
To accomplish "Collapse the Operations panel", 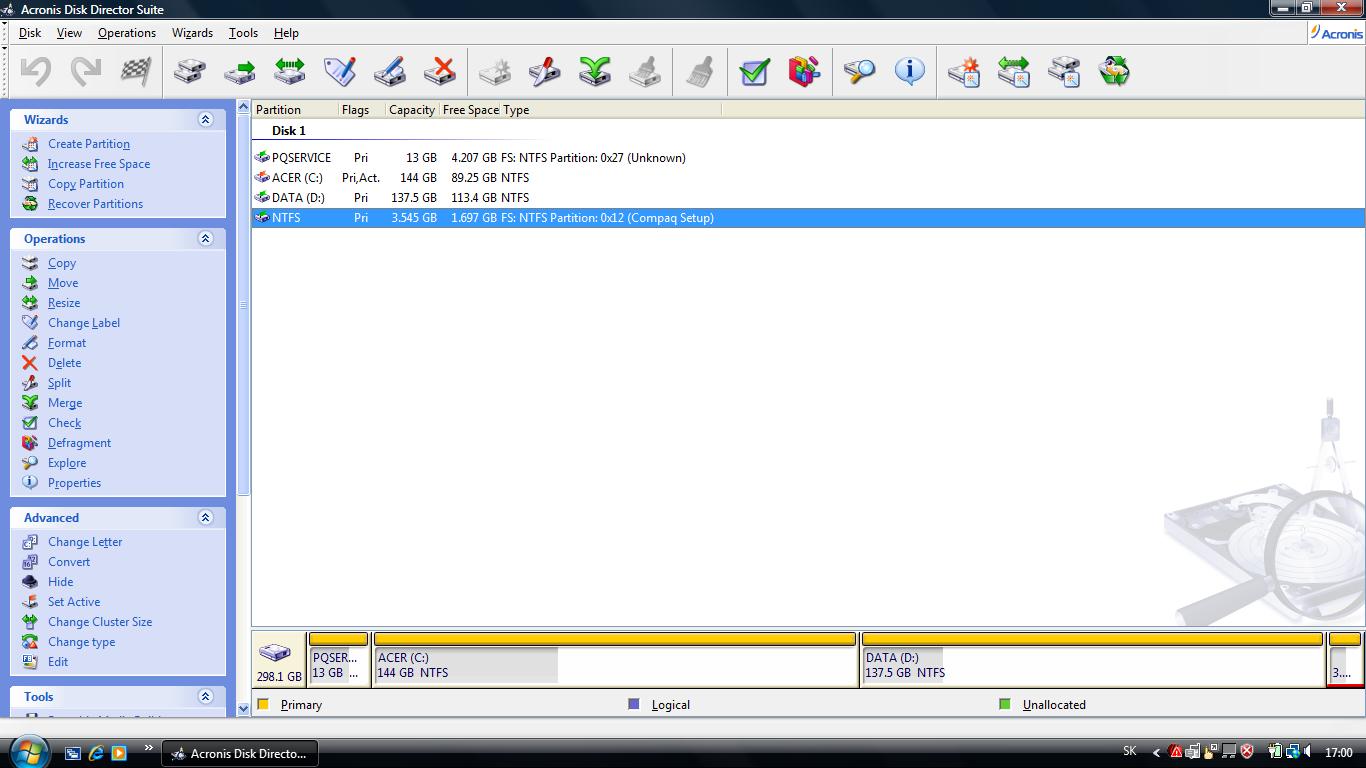I will pyautogui.click(x=206, y=238).
